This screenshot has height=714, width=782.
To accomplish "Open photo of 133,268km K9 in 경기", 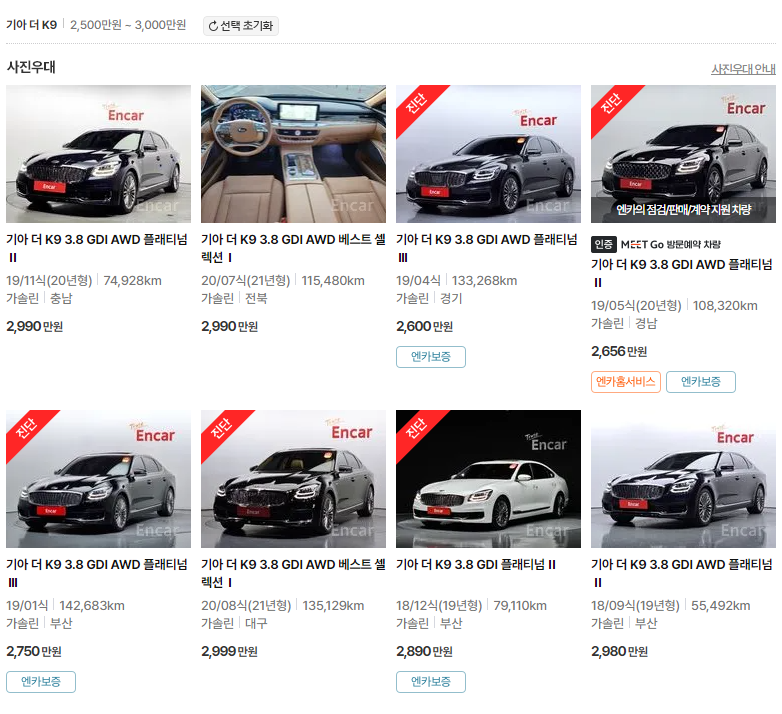I will tap(488, 154).
